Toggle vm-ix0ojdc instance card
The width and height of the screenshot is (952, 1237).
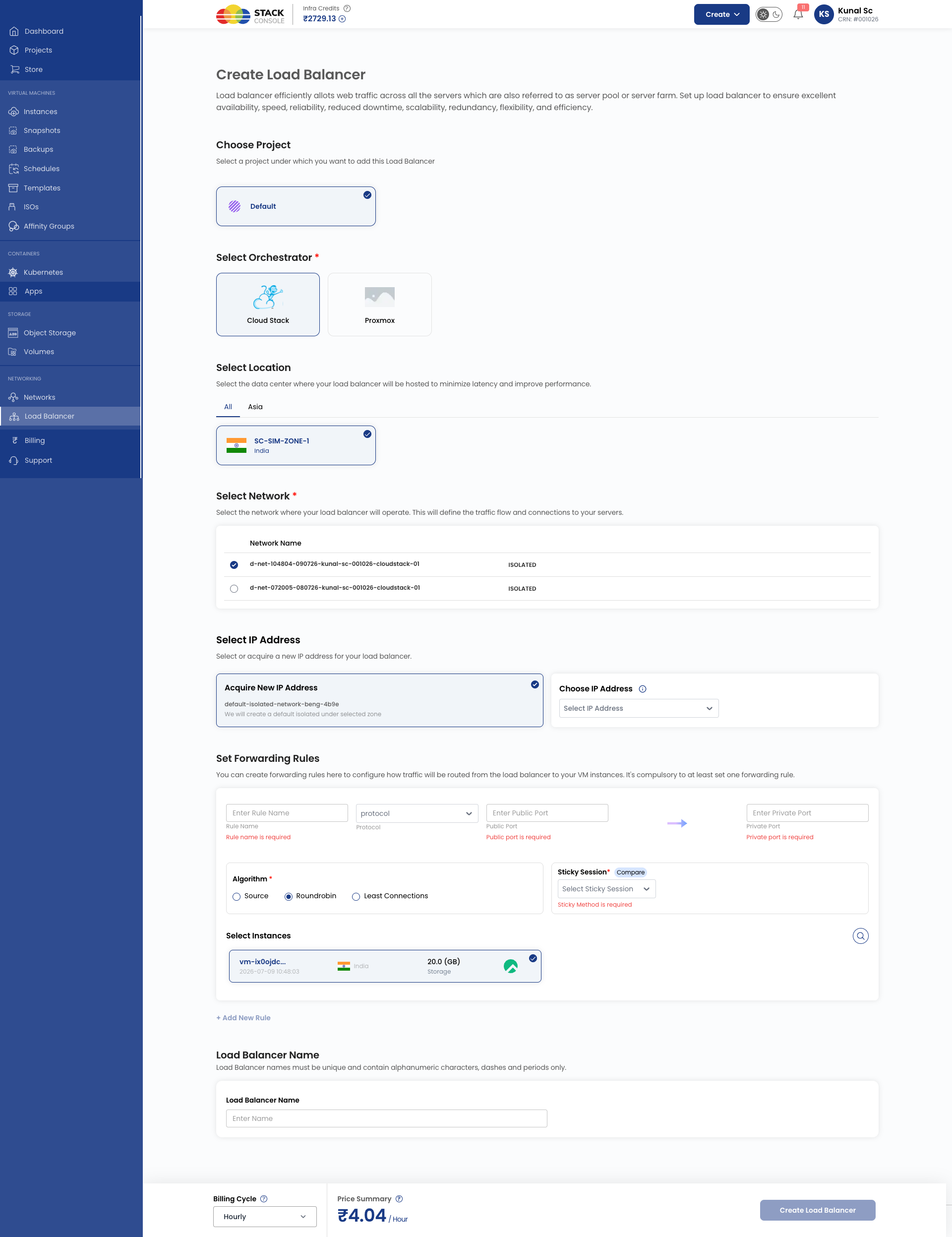(x=385, y=966)
